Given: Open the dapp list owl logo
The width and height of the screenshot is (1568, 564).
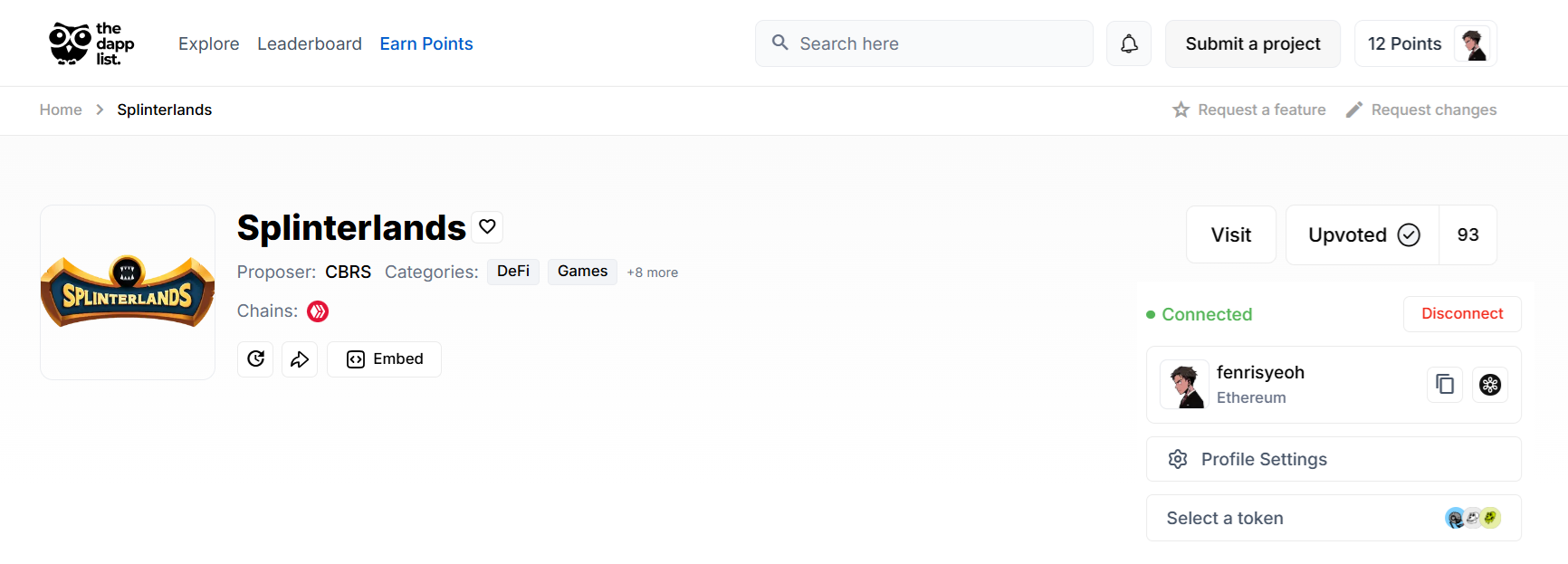Looking at the screenshot, I should point(91,43).
